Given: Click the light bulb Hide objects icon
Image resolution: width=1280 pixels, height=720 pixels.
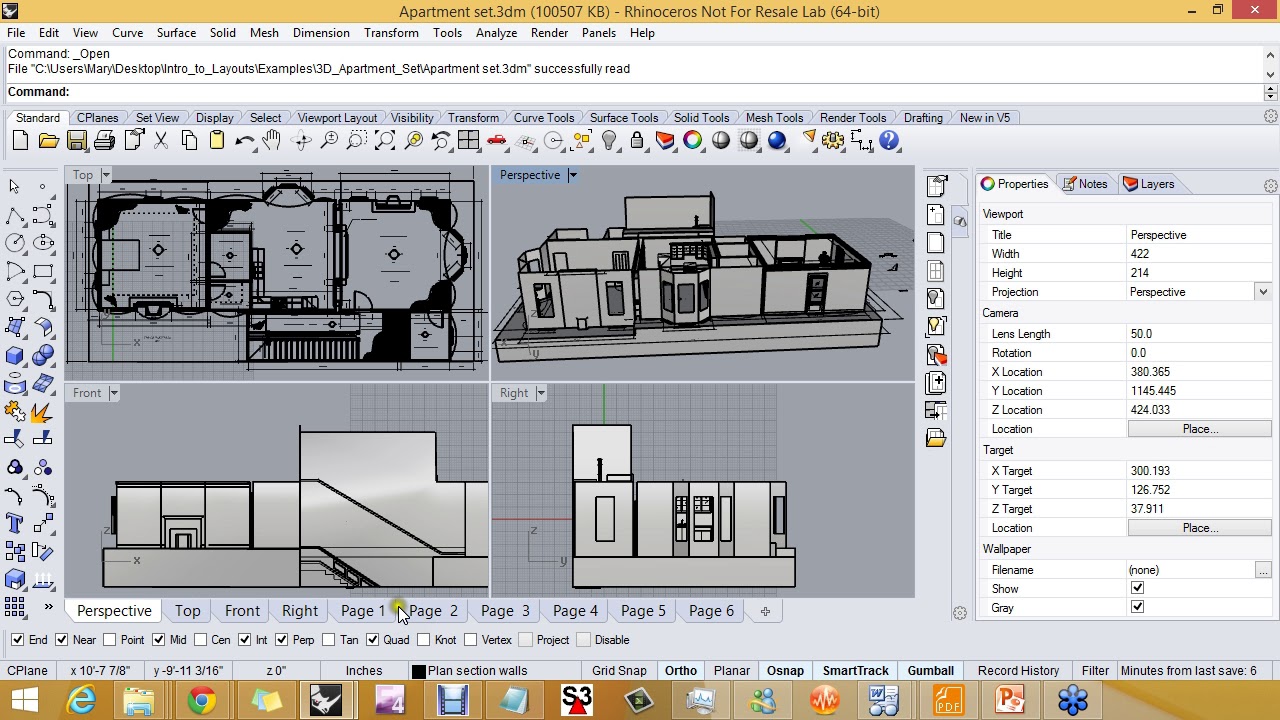Looking at the screenshot, I should click(609, 141).
